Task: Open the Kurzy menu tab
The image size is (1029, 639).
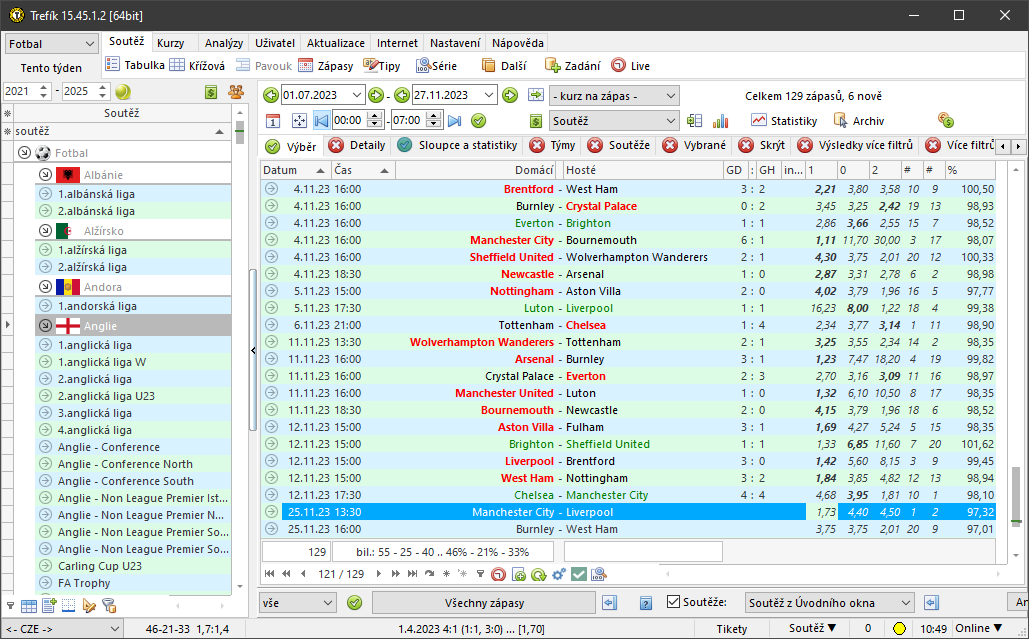Action: click(171, 43)
